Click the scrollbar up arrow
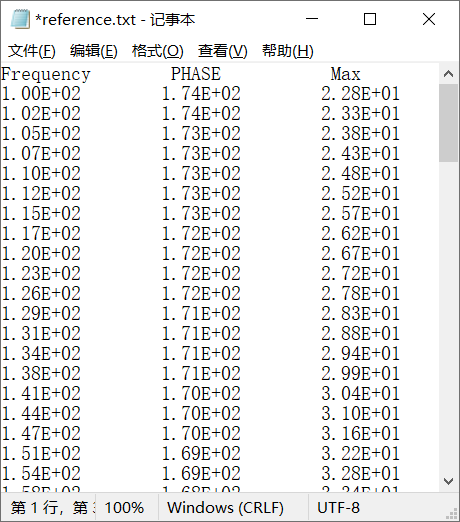 pyautogui.click(x=448, y=74)
